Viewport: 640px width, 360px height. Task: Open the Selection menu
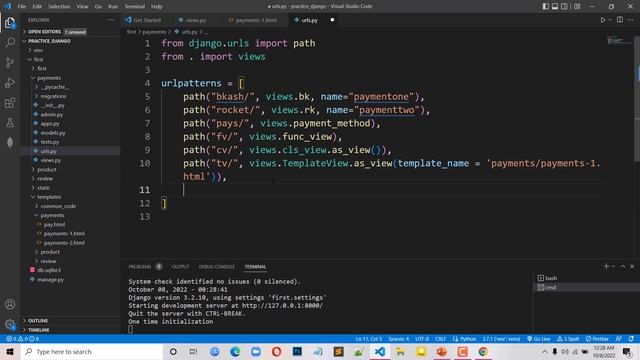click(59, 6)
